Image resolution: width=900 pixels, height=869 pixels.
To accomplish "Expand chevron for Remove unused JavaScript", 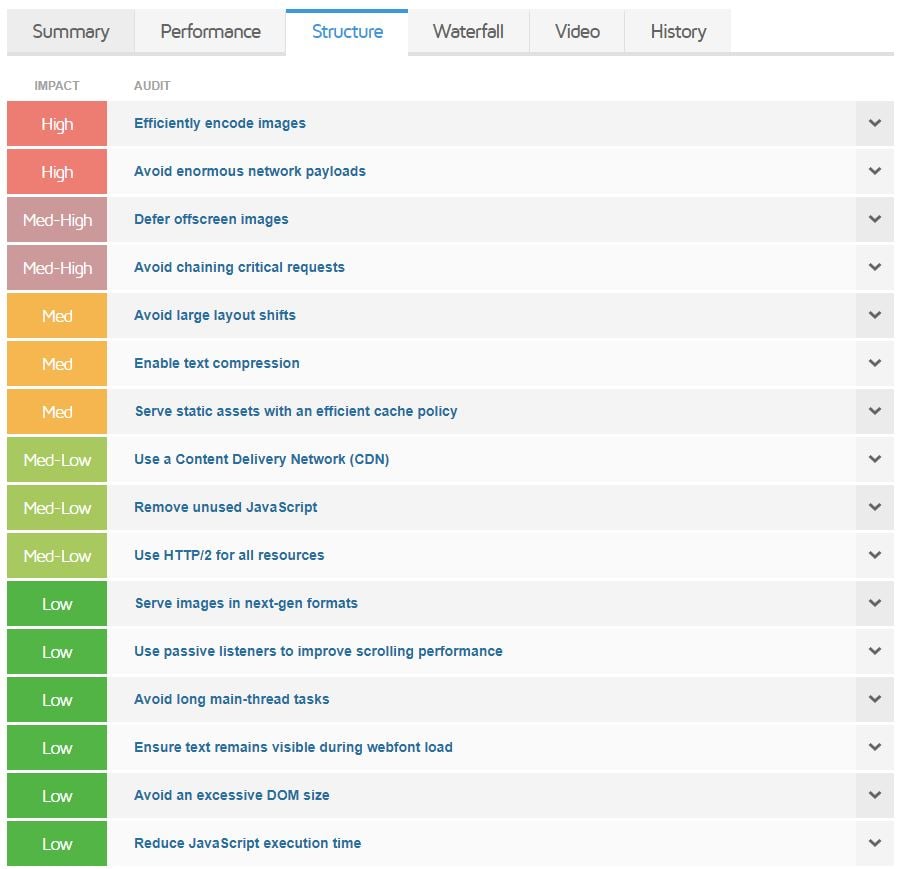I will [874, 507].
